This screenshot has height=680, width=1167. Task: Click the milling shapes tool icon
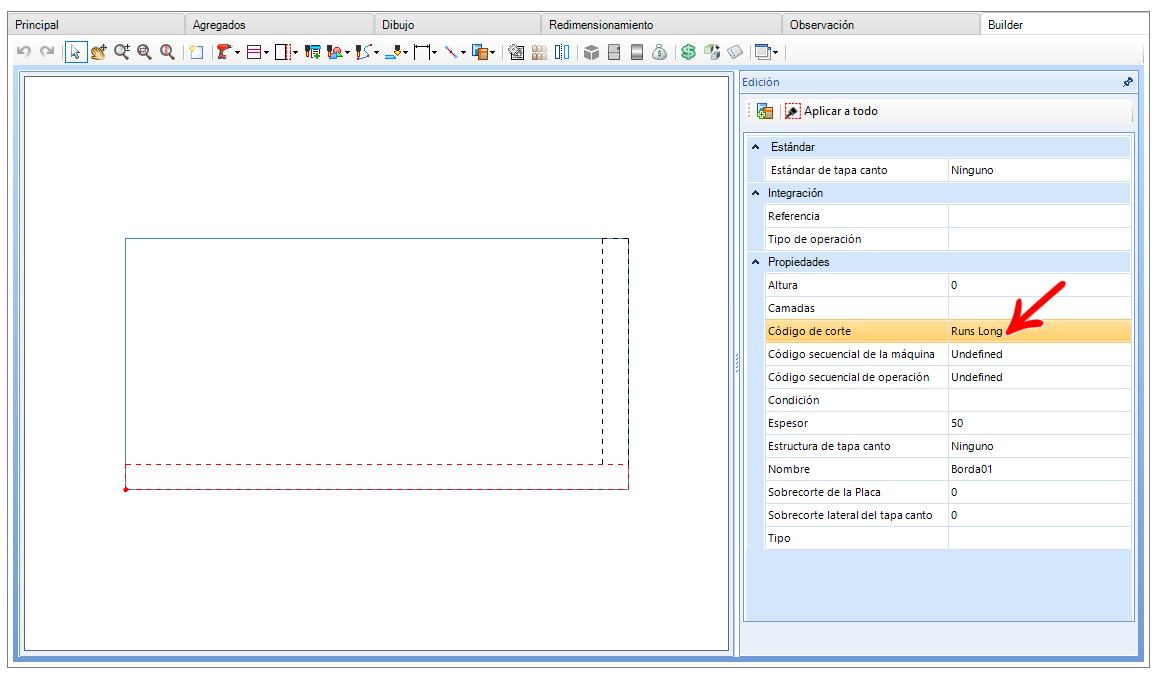pos(335,51)
